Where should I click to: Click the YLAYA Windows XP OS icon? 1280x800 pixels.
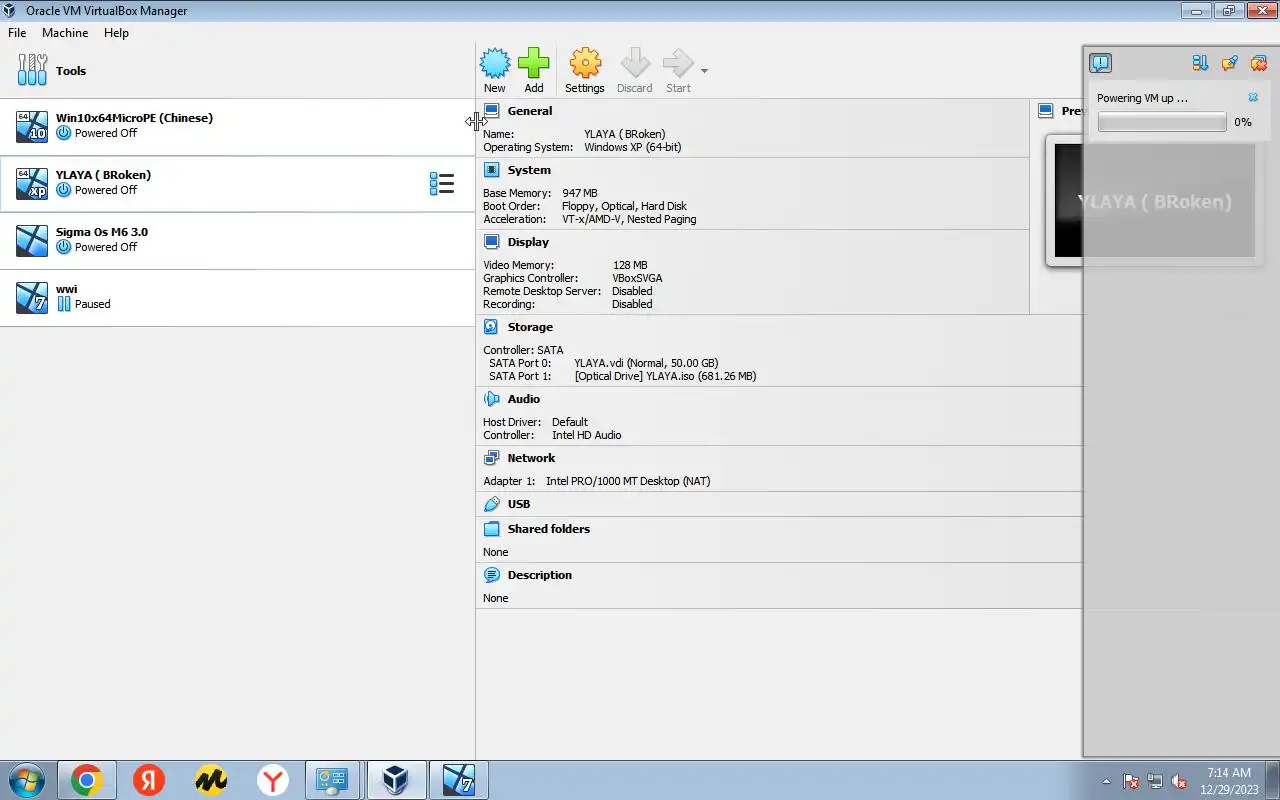pos(32,183)
